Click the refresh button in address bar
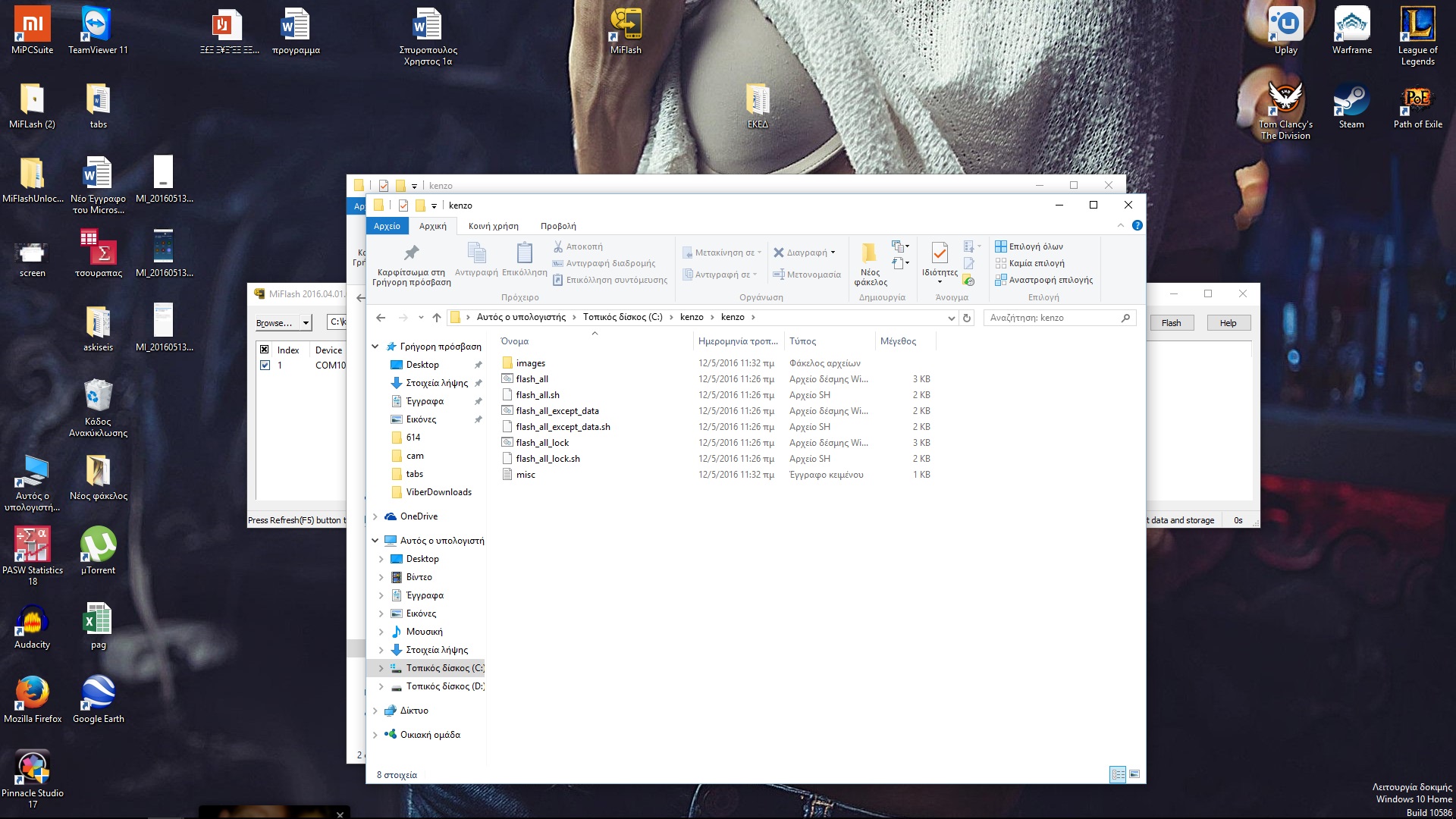The height and width of the screenshot is (819, 1456). (967, 318)
